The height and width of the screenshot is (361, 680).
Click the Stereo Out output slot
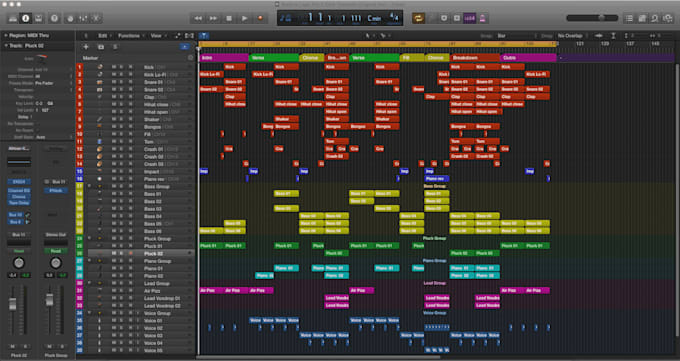(56, 235)
